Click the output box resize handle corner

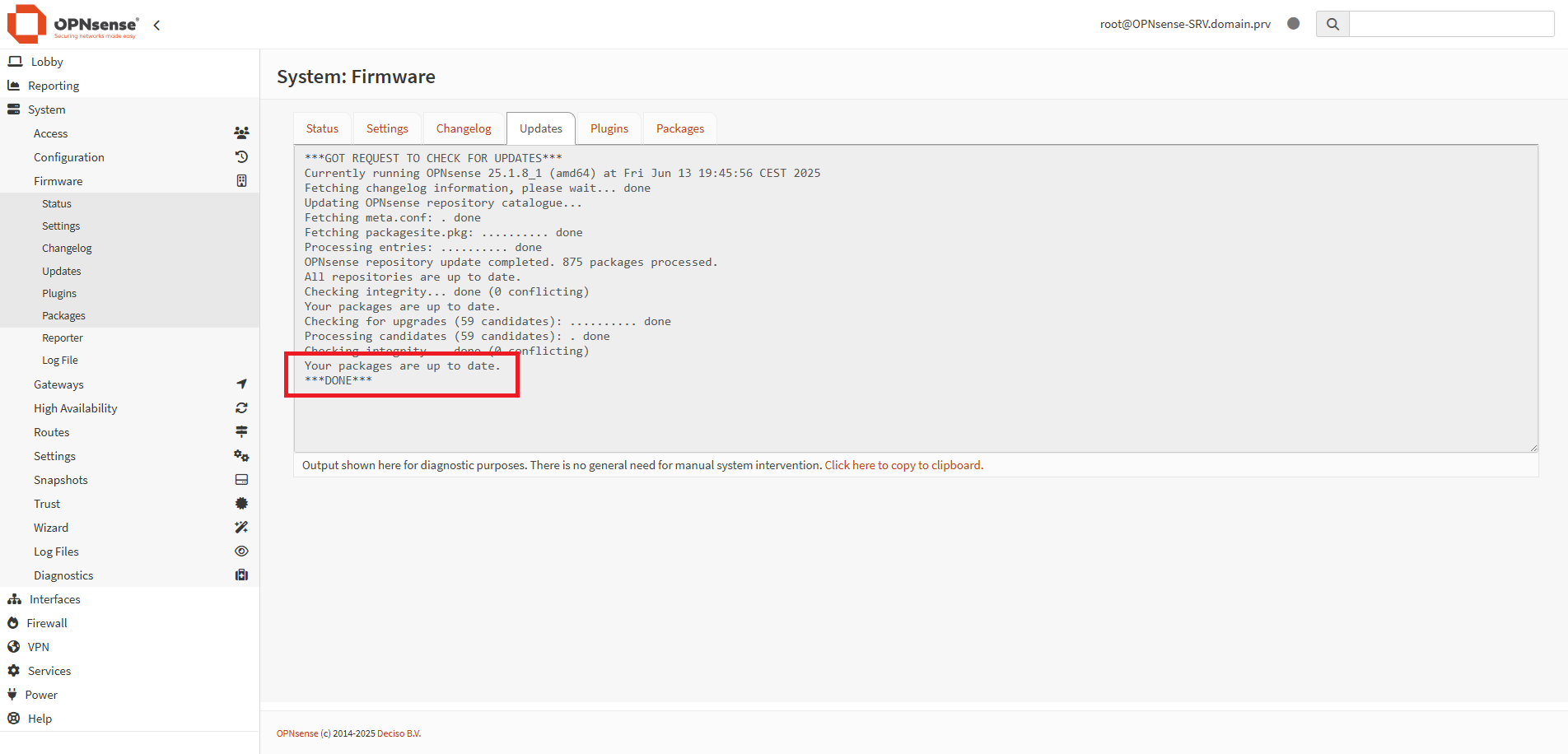[x=1533, y=448]
